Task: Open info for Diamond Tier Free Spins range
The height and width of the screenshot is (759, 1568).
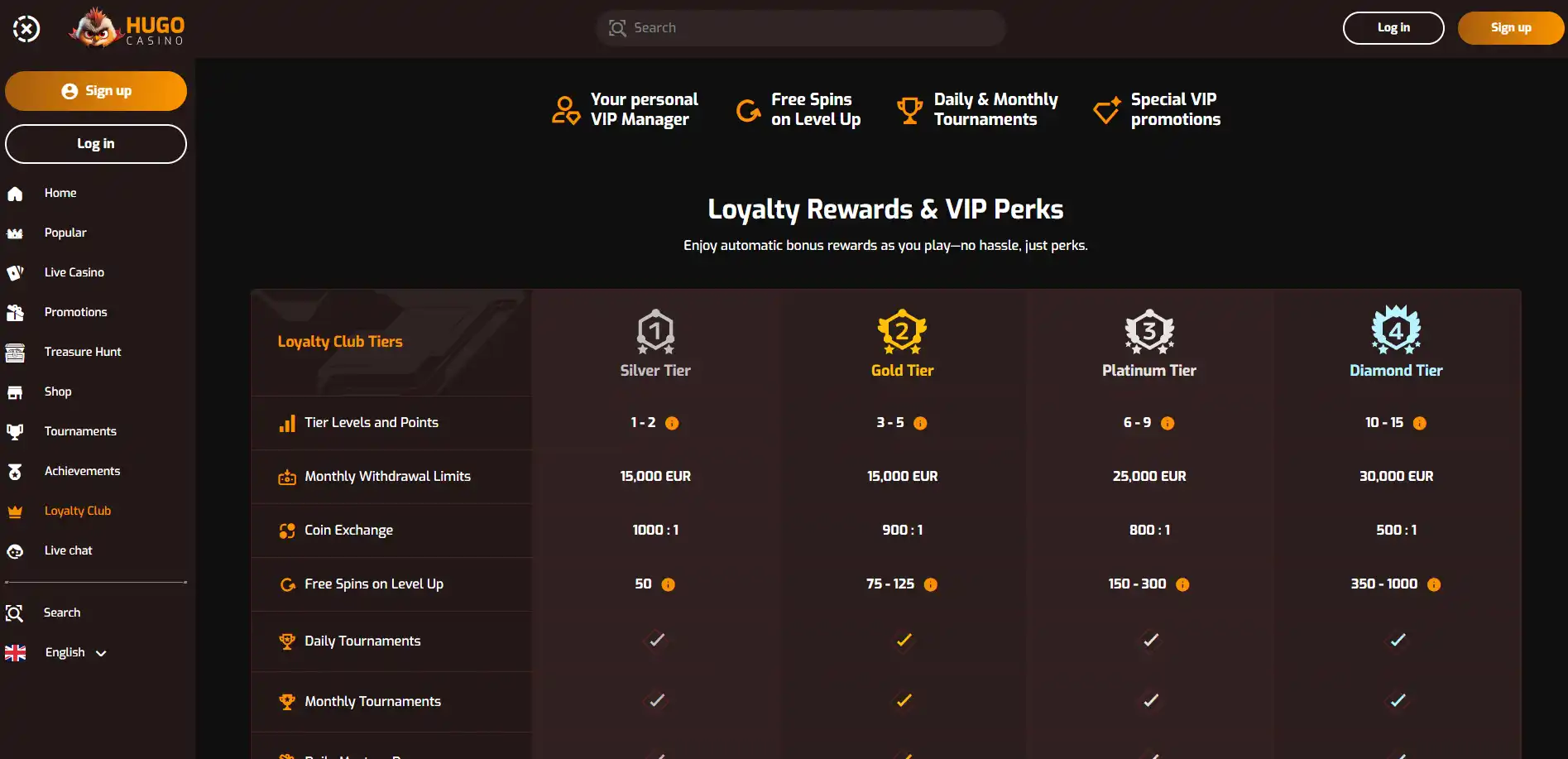Action: (1434, 584)
